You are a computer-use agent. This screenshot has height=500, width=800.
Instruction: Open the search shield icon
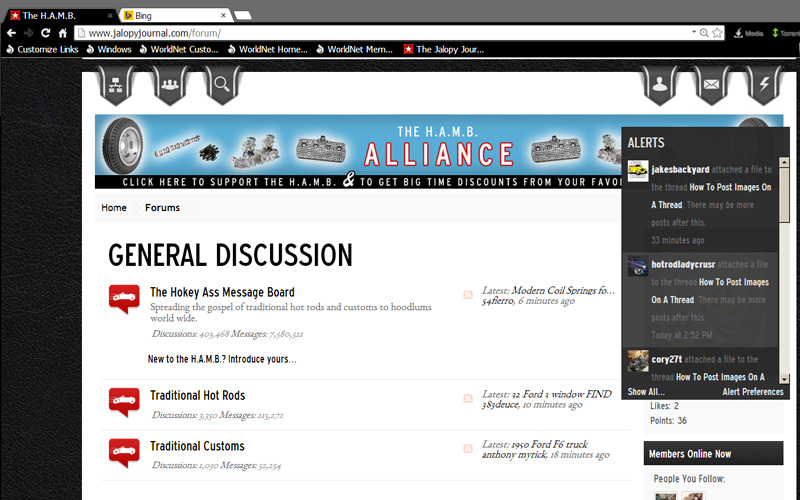coord(222,85)
